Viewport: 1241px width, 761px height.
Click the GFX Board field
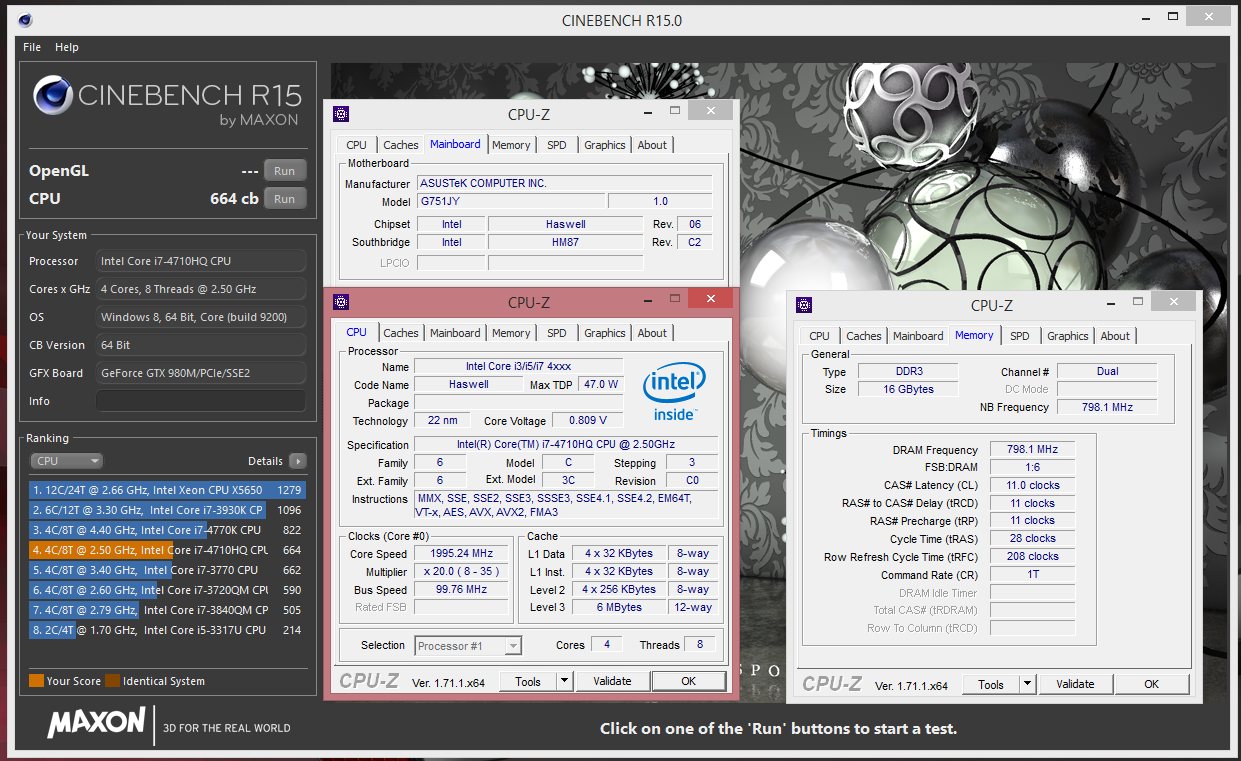tap(201, 373)
